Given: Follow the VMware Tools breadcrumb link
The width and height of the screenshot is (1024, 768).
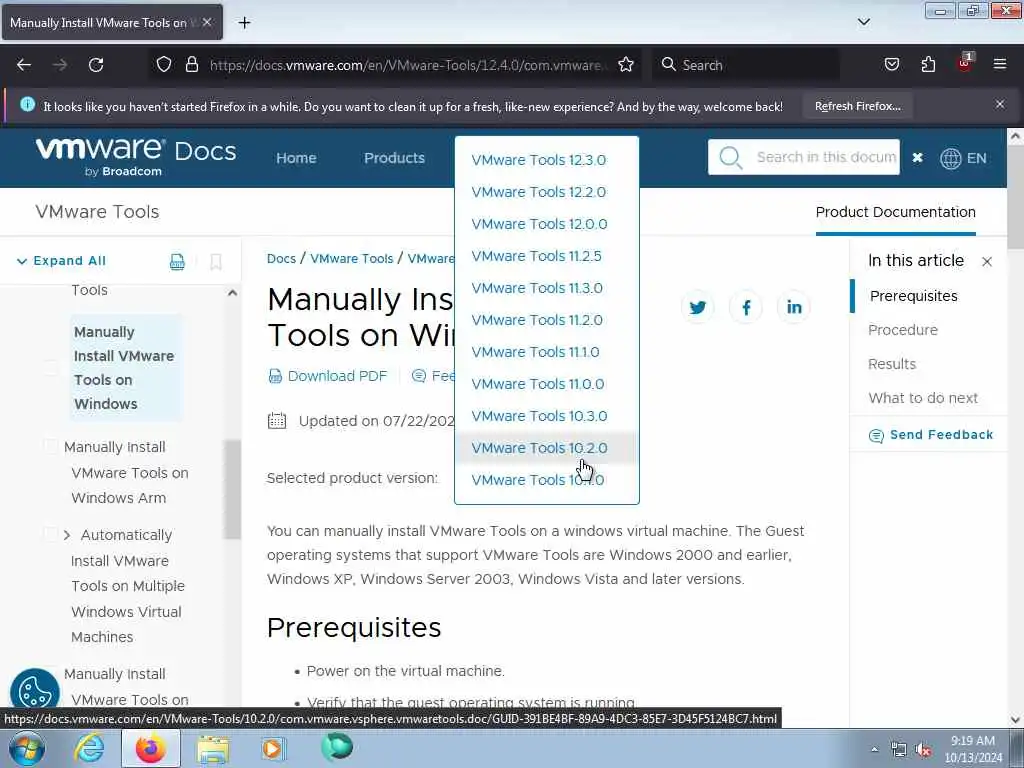Looking at the screenshot, I should pyautogui.click(x=351, y=258).
